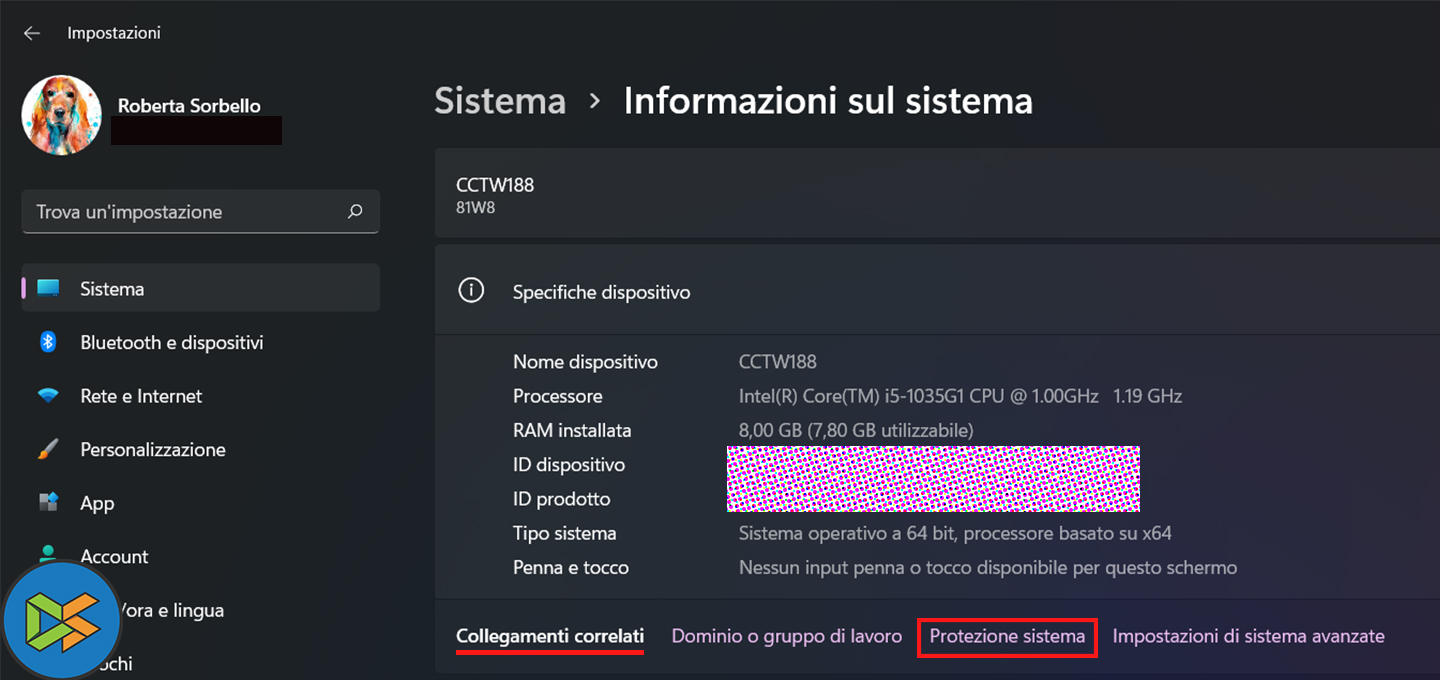Select Rete e Internet in sidebar
The height and width of the screenshot is (680, 1440).
(x=141, y=396)
